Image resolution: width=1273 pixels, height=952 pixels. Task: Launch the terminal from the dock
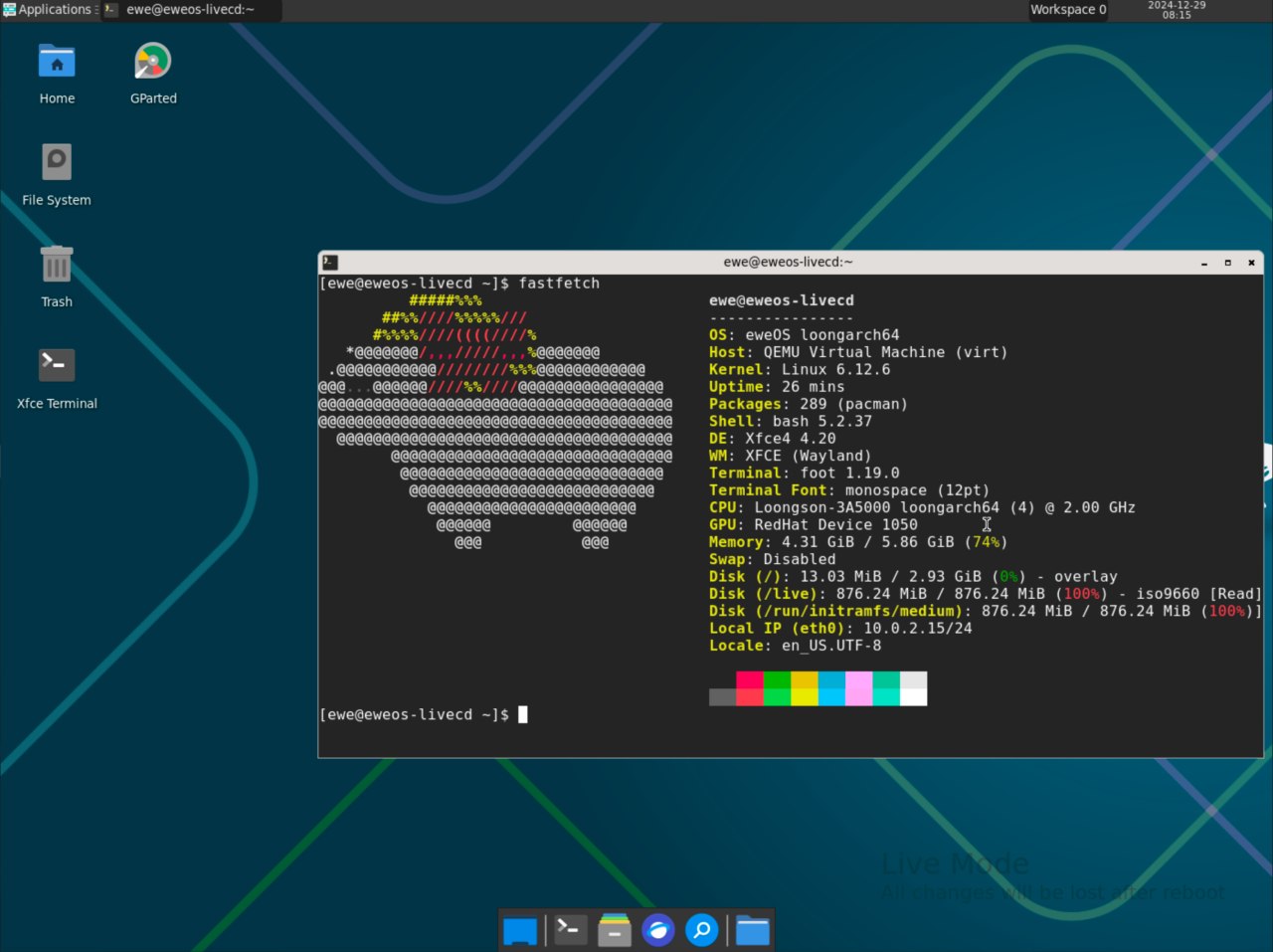coord(569,930)
